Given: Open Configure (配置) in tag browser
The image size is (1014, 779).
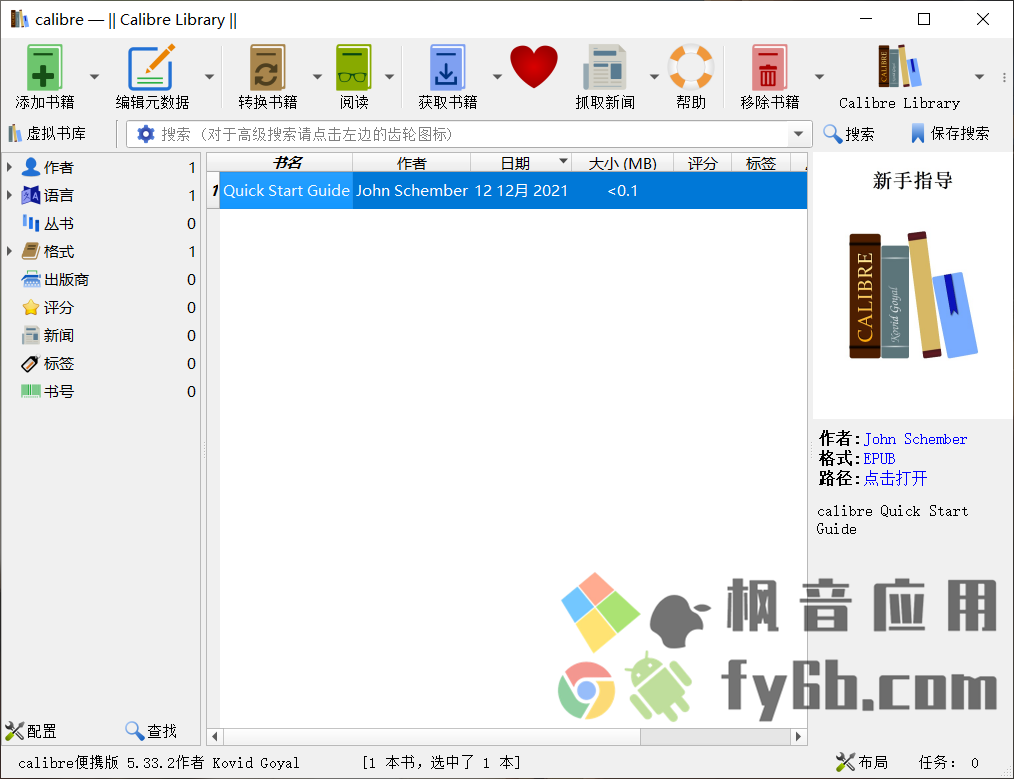Looking at the screenshot, I should point(31,731).
